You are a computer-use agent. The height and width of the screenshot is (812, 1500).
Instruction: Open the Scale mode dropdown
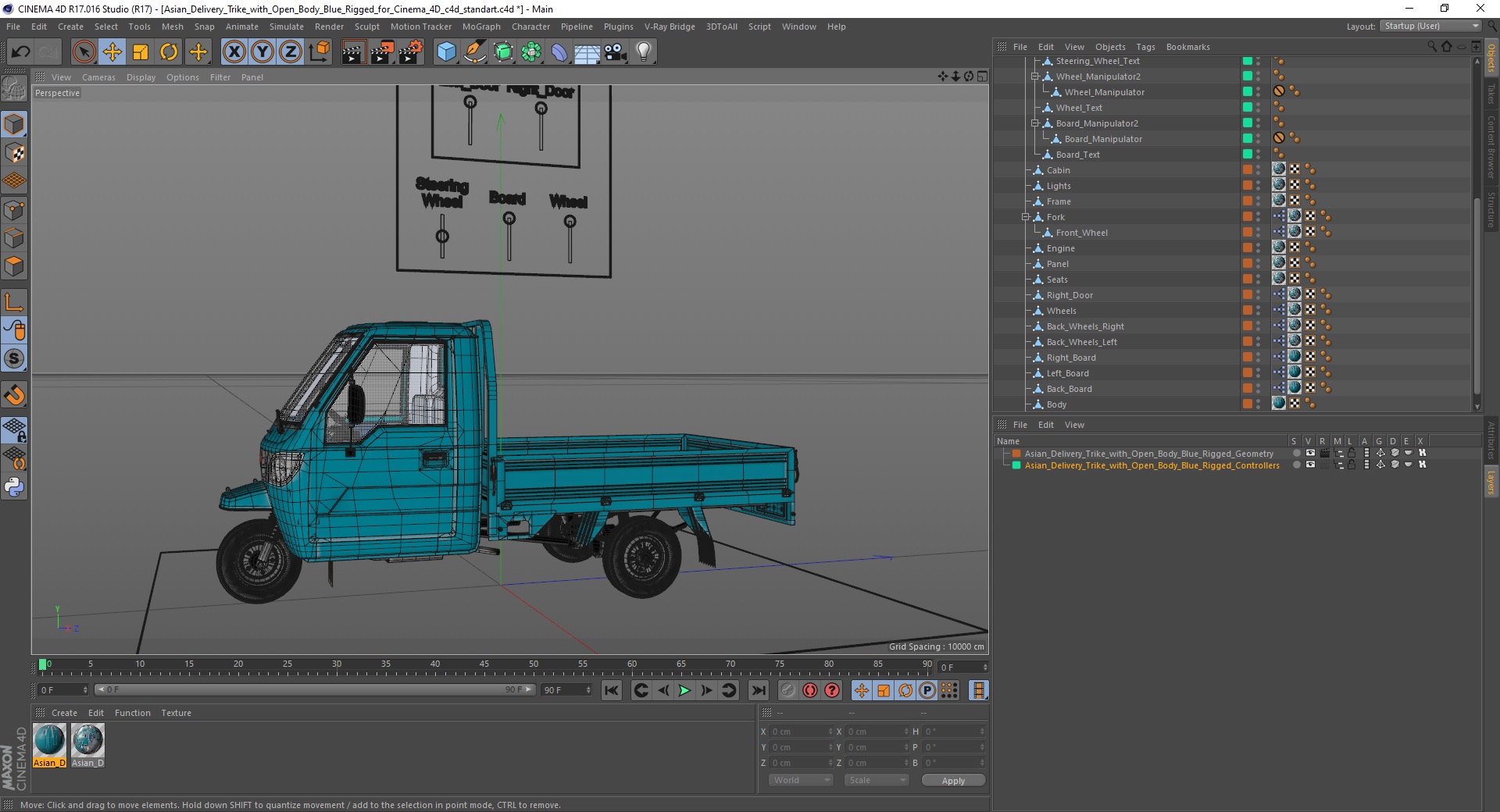pos(877,780)
